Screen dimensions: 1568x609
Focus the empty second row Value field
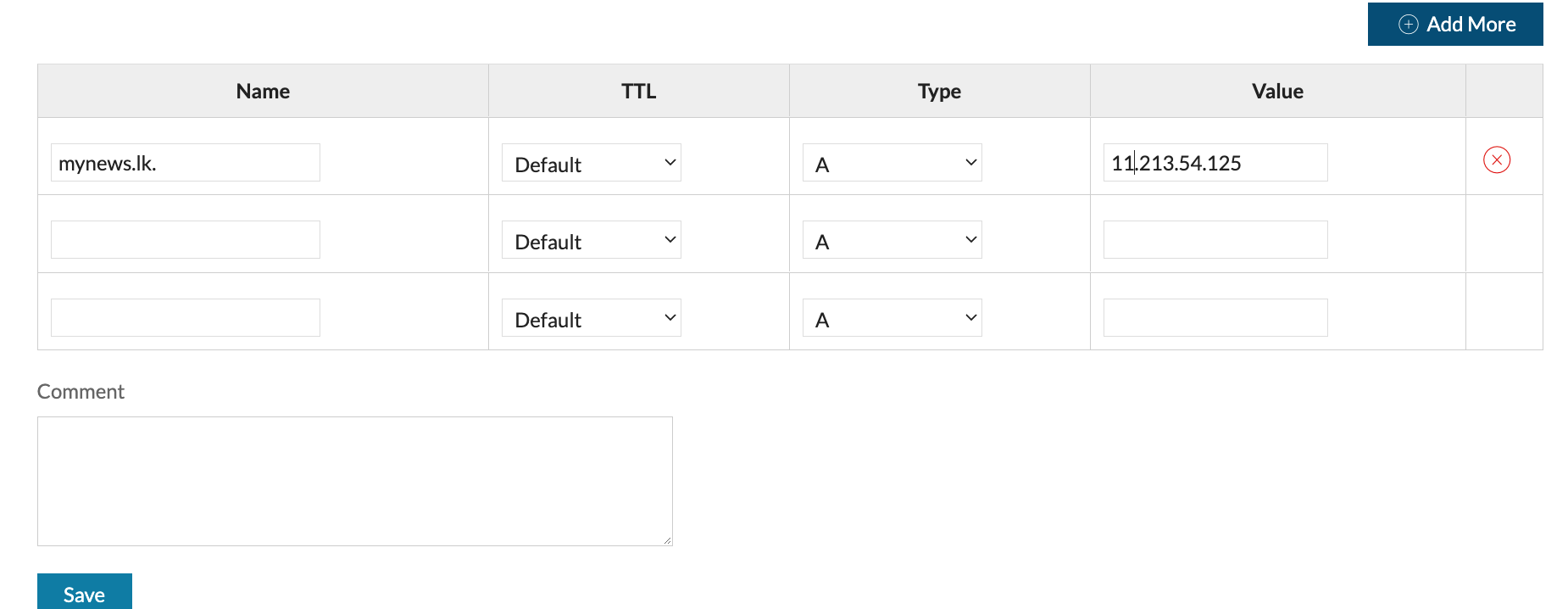tap(1215, 240)
